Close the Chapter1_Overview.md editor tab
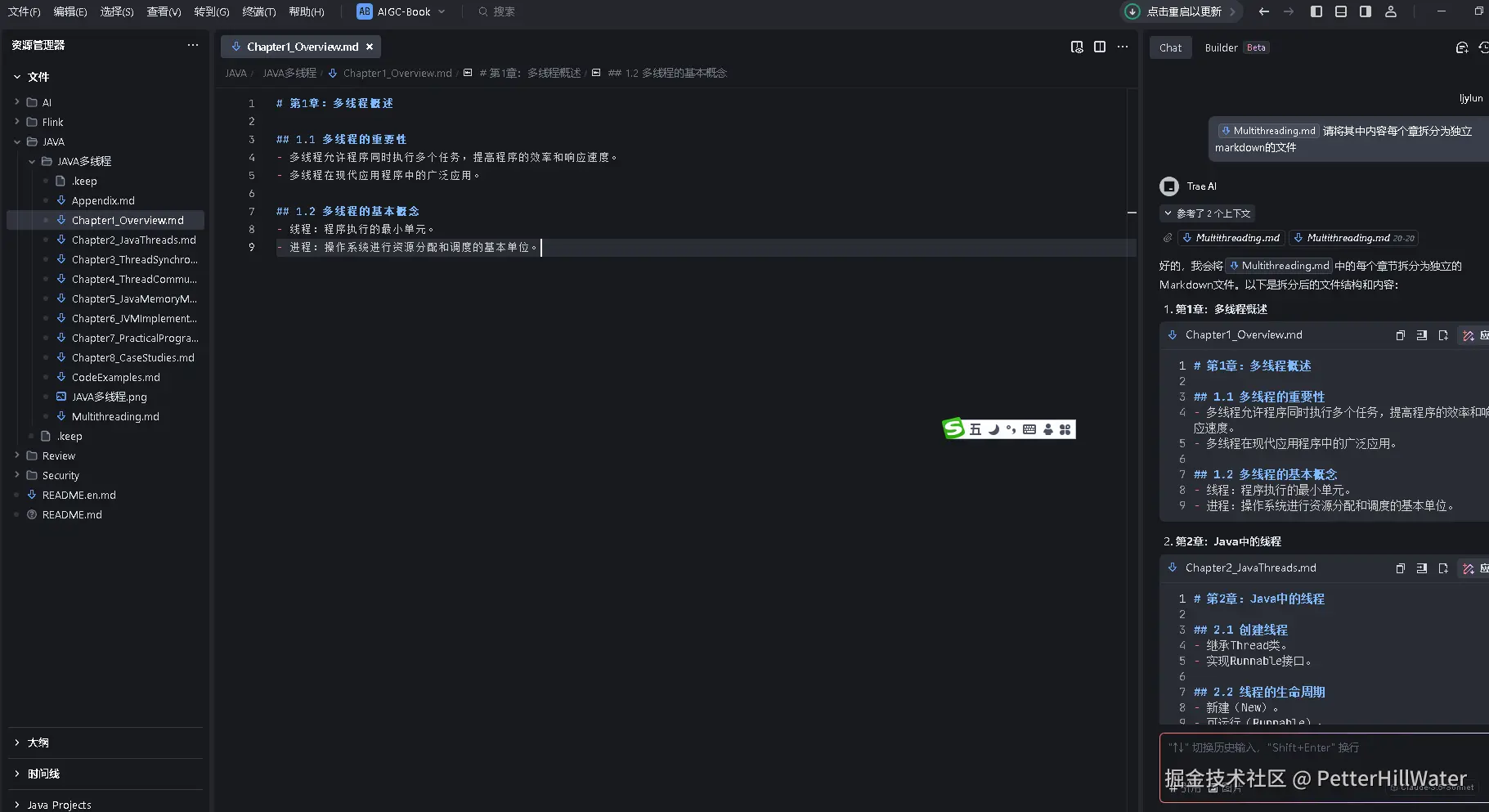The image size is (1489, 812). click(x=370, y=47)
